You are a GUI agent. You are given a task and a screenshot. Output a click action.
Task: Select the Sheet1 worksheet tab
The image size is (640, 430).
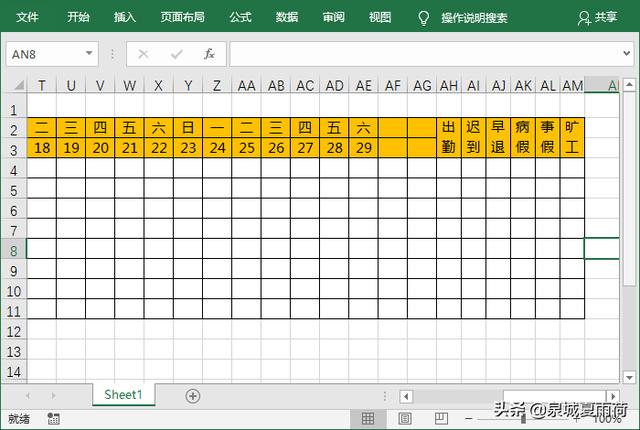pyautogui.click(x=123, y=395)
